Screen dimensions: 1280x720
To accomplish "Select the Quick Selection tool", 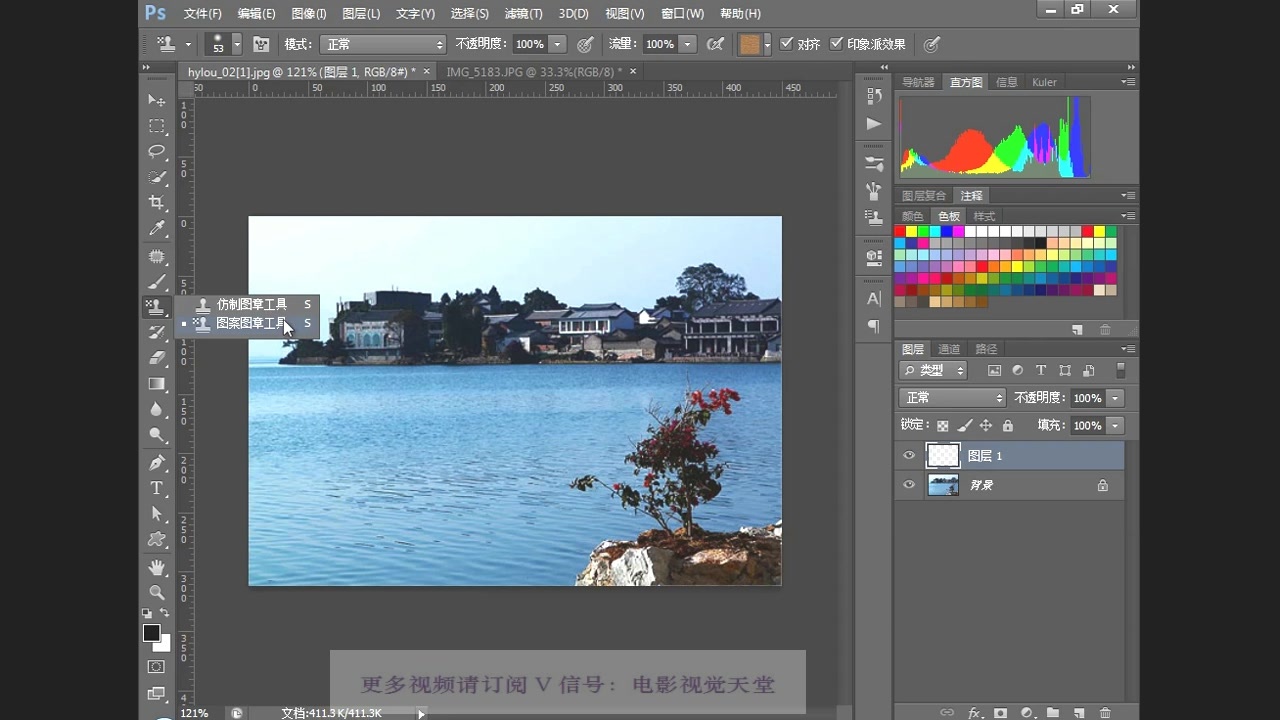I will pyautogui.click(x=157, y=177).
